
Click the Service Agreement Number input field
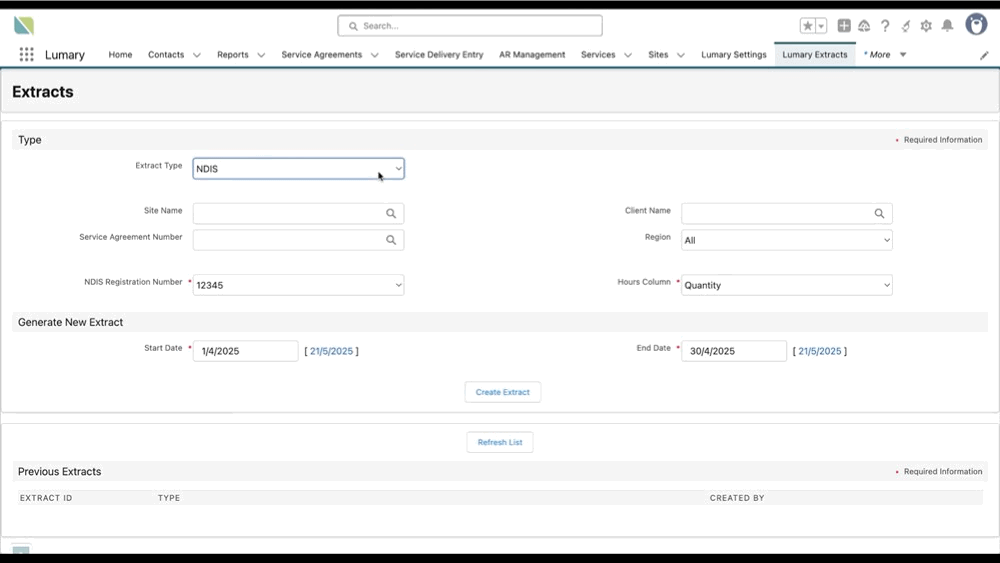click(298, 240)
